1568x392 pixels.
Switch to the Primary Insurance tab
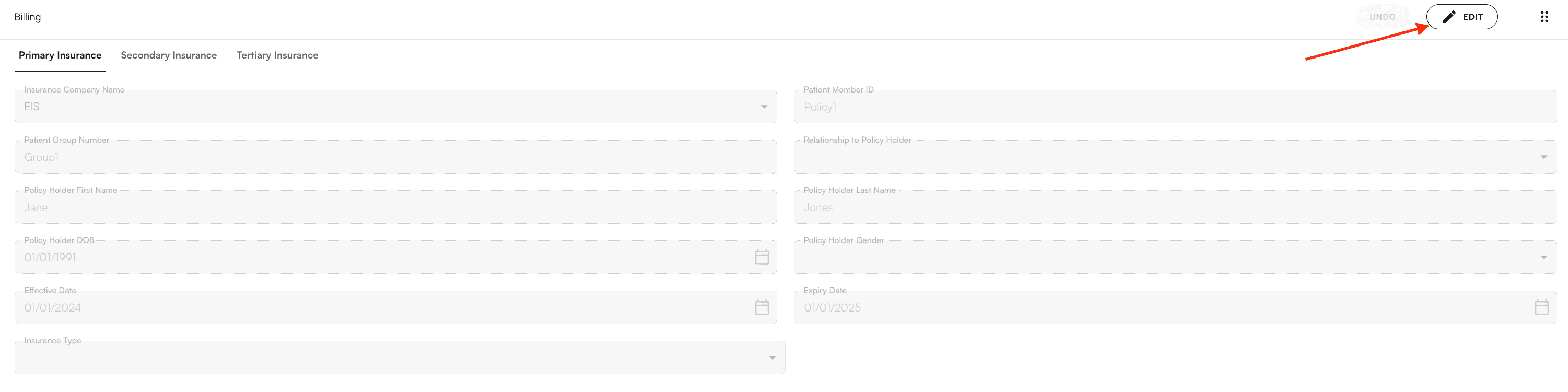point(60,55)
